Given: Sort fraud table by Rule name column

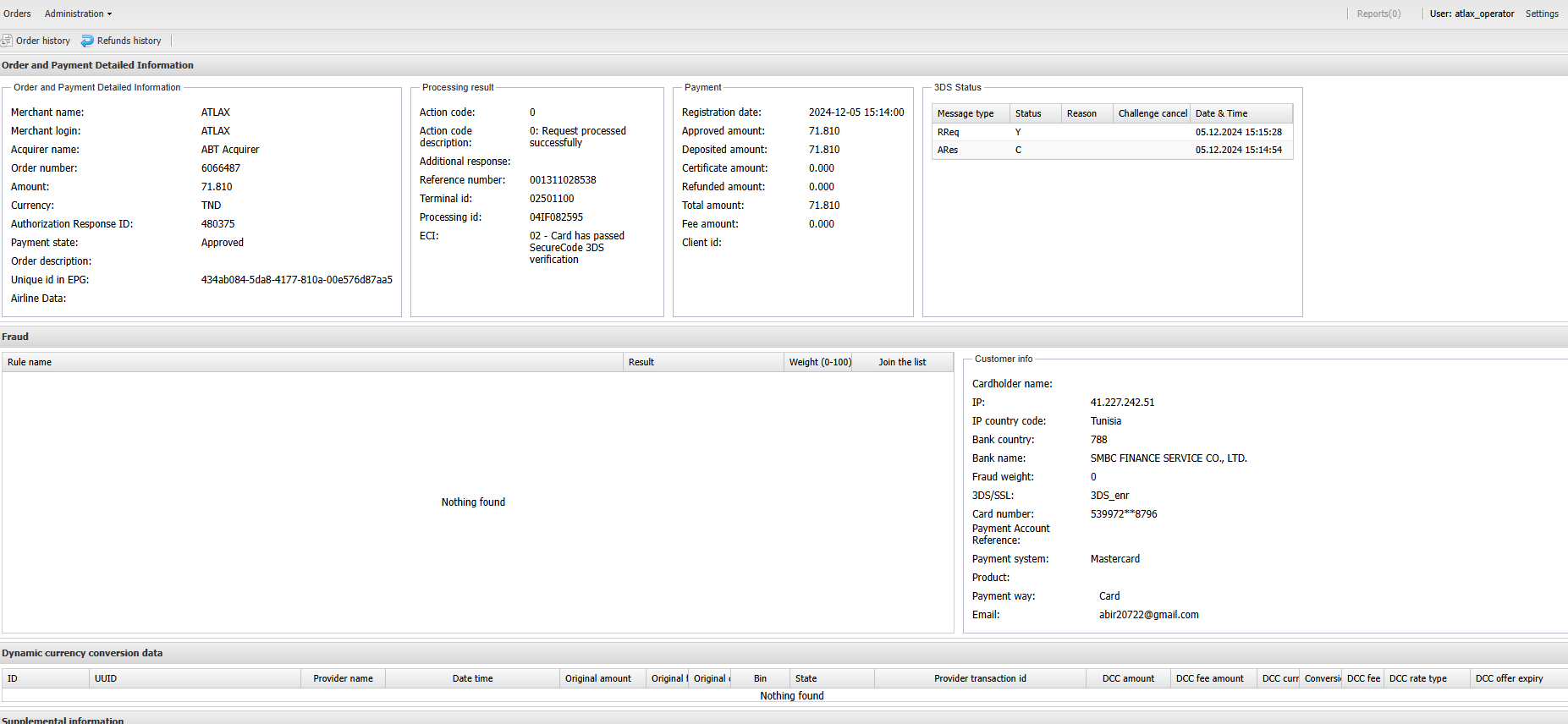Looking at the screenshot, I should (x=30, y=362).
